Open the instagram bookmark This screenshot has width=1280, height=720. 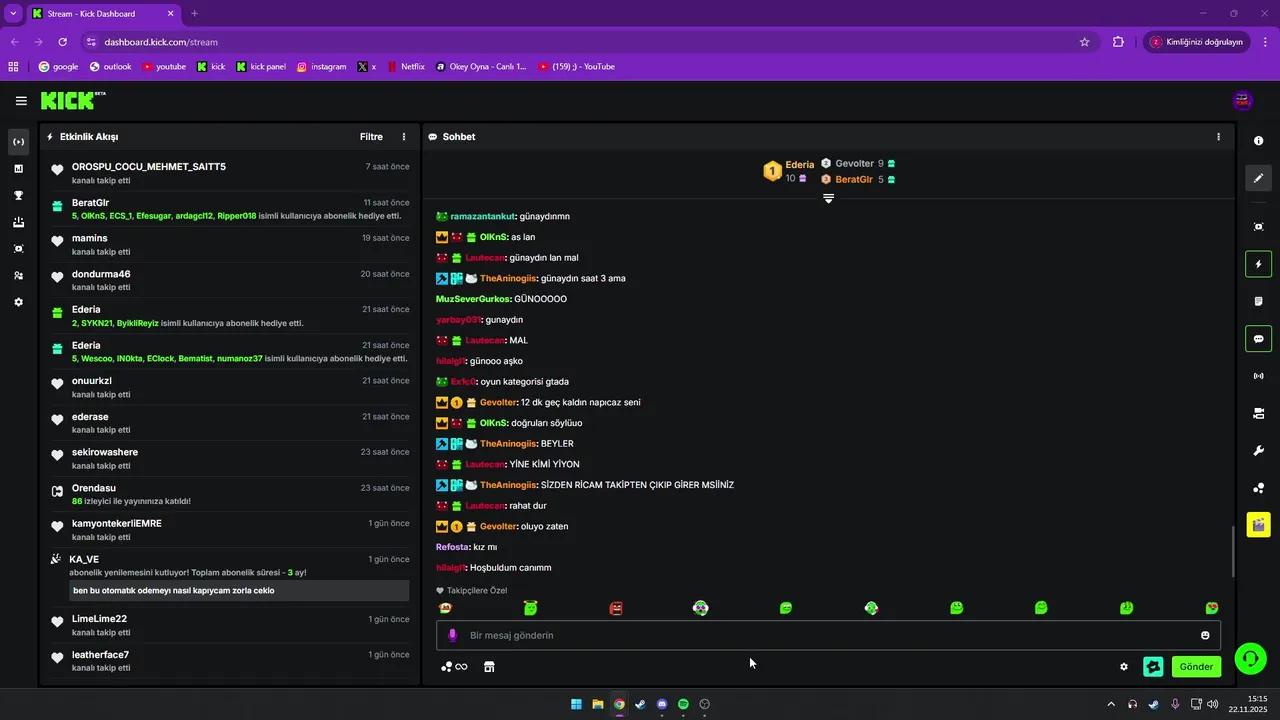tap(321, 67)
